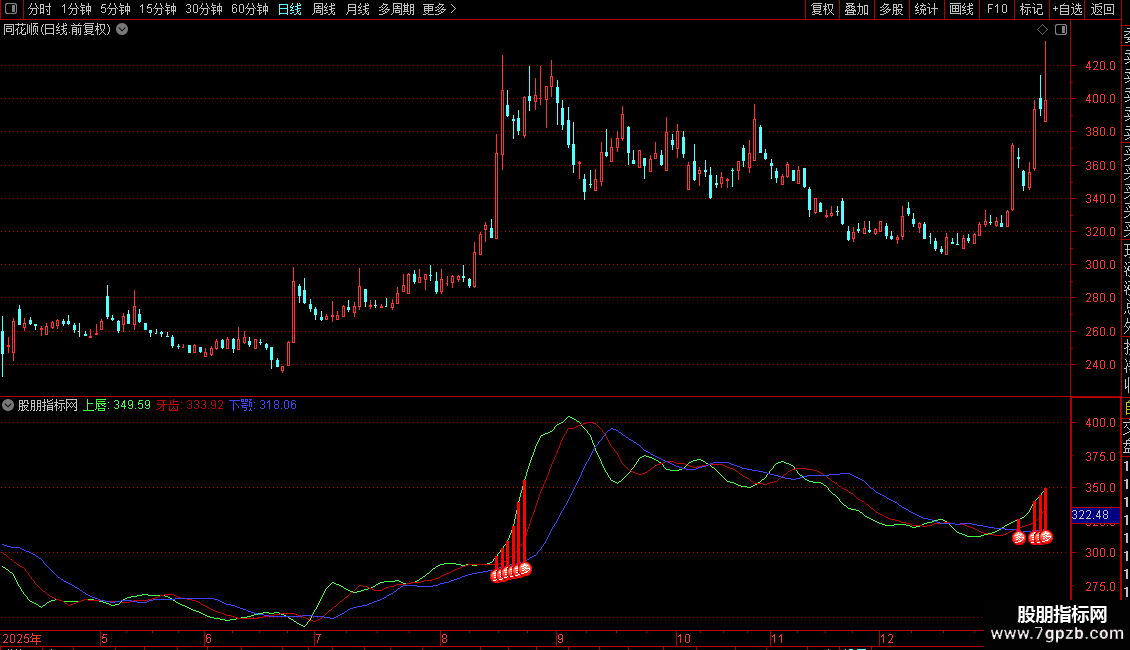Click the 2025年 label on timeline
Viewport: 1130px width, 650px height.
click(23, 638)
